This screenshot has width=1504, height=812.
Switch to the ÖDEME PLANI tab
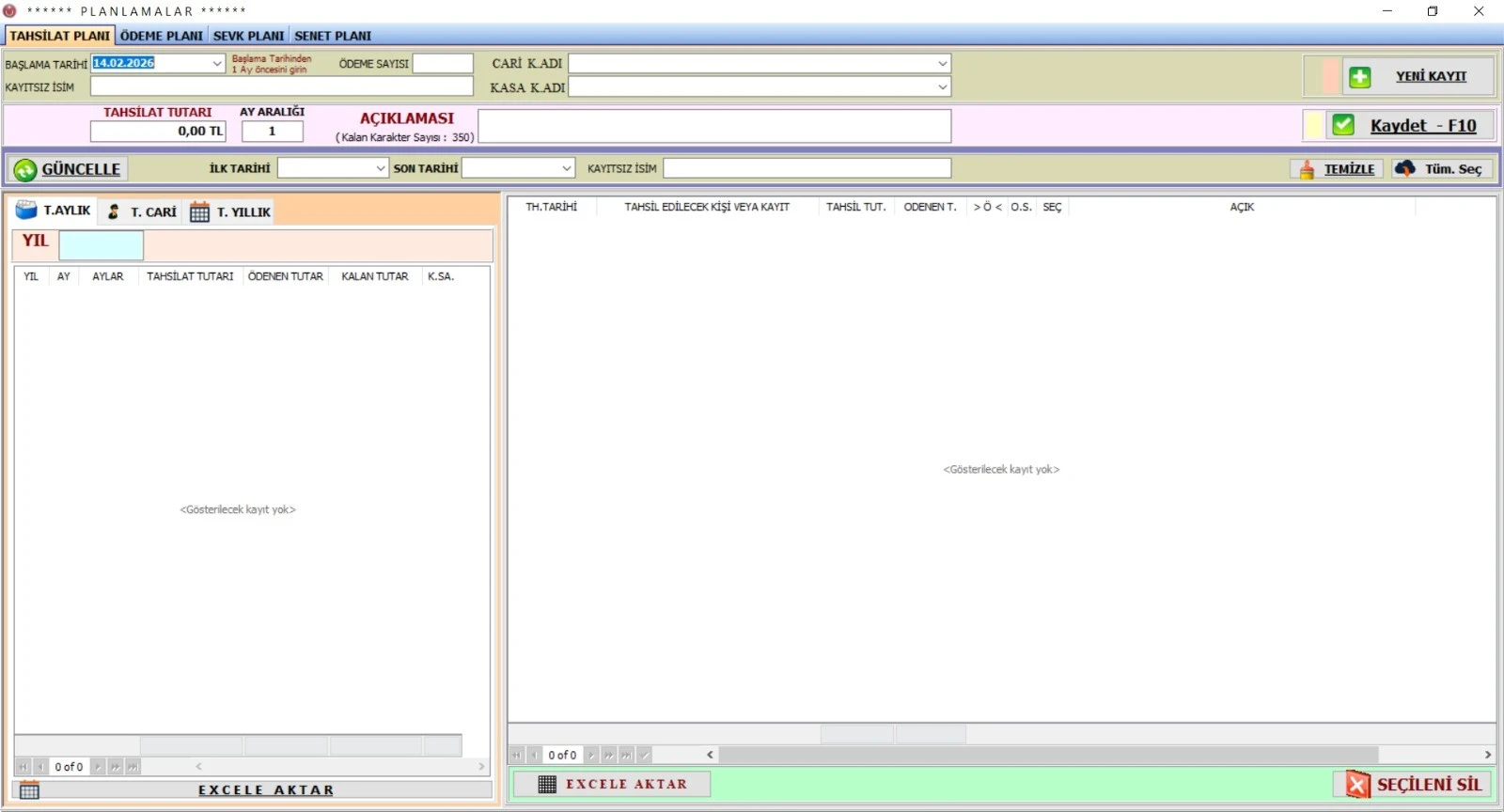[162, 36]
